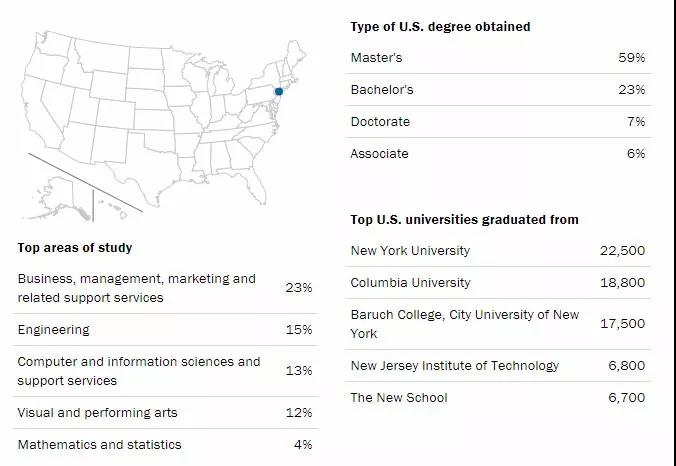Click the Hawaii inset on the map
The height and width of the screenshot is (466, 676).
(113, 208)
